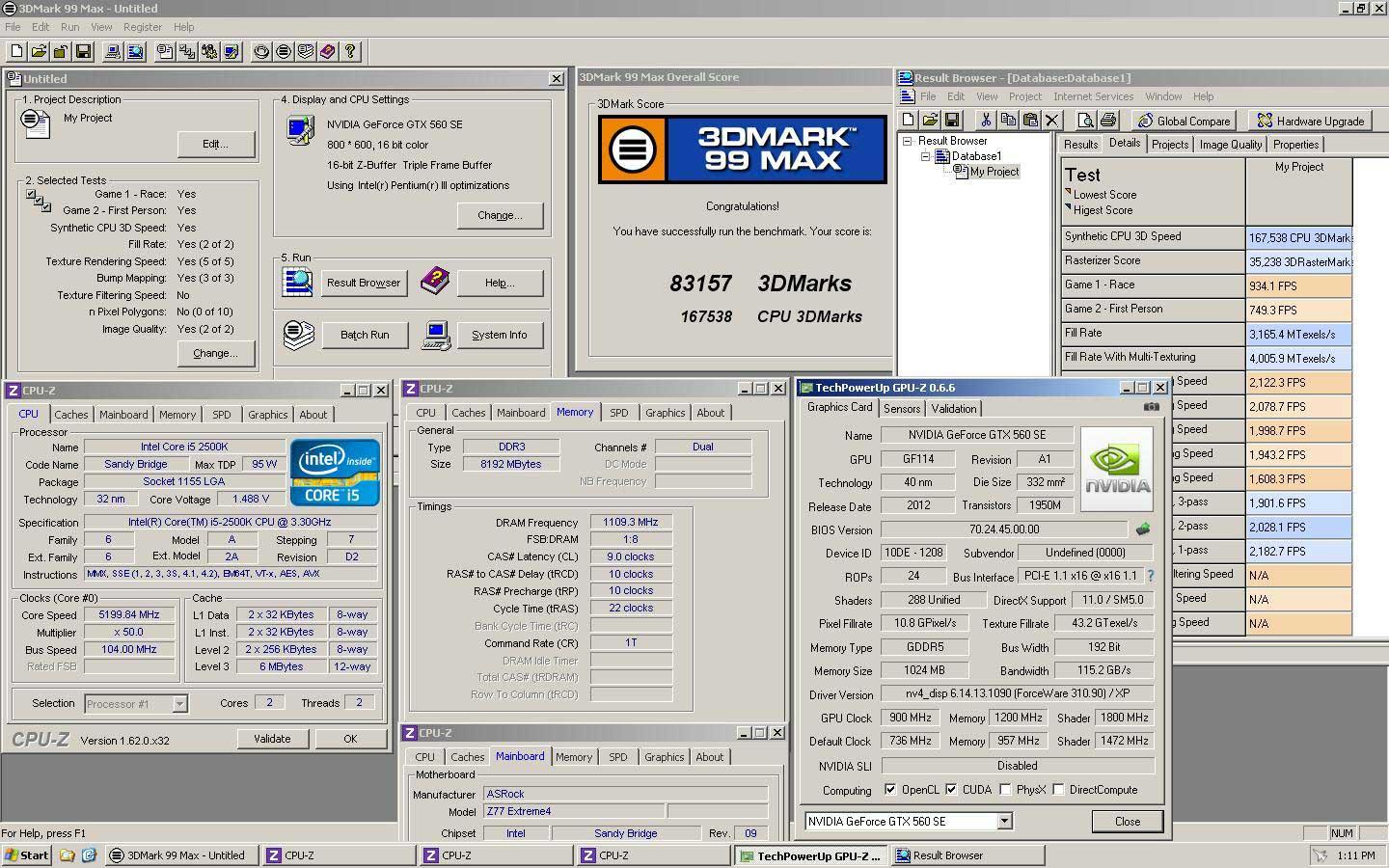Click the Print Preview icon in Result Browser toolbar

point(1086,121)
